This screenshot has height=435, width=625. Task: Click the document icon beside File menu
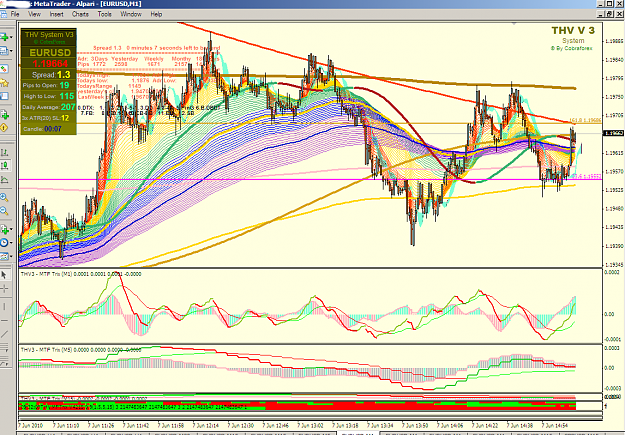[4, 14]
